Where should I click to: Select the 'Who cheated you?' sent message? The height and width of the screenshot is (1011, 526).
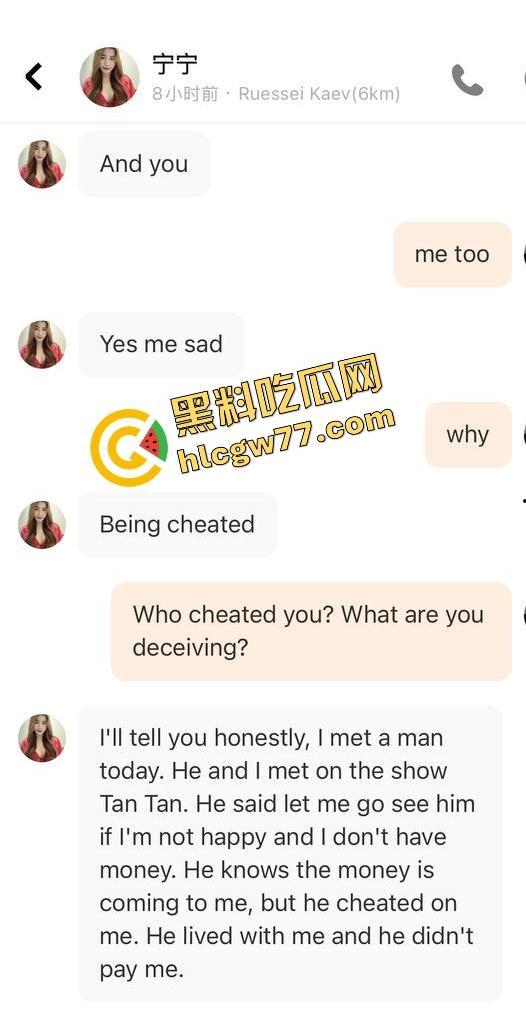coord(311,631)
